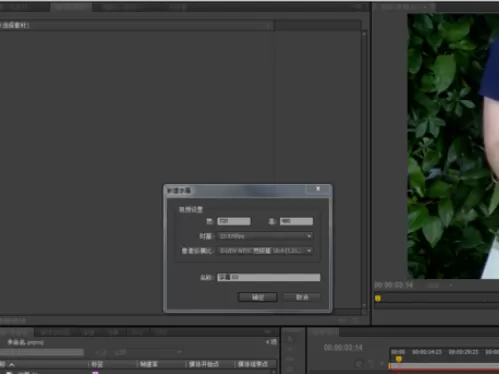Click the width field showing 720

pyautogui.click(x=234, y=221)
